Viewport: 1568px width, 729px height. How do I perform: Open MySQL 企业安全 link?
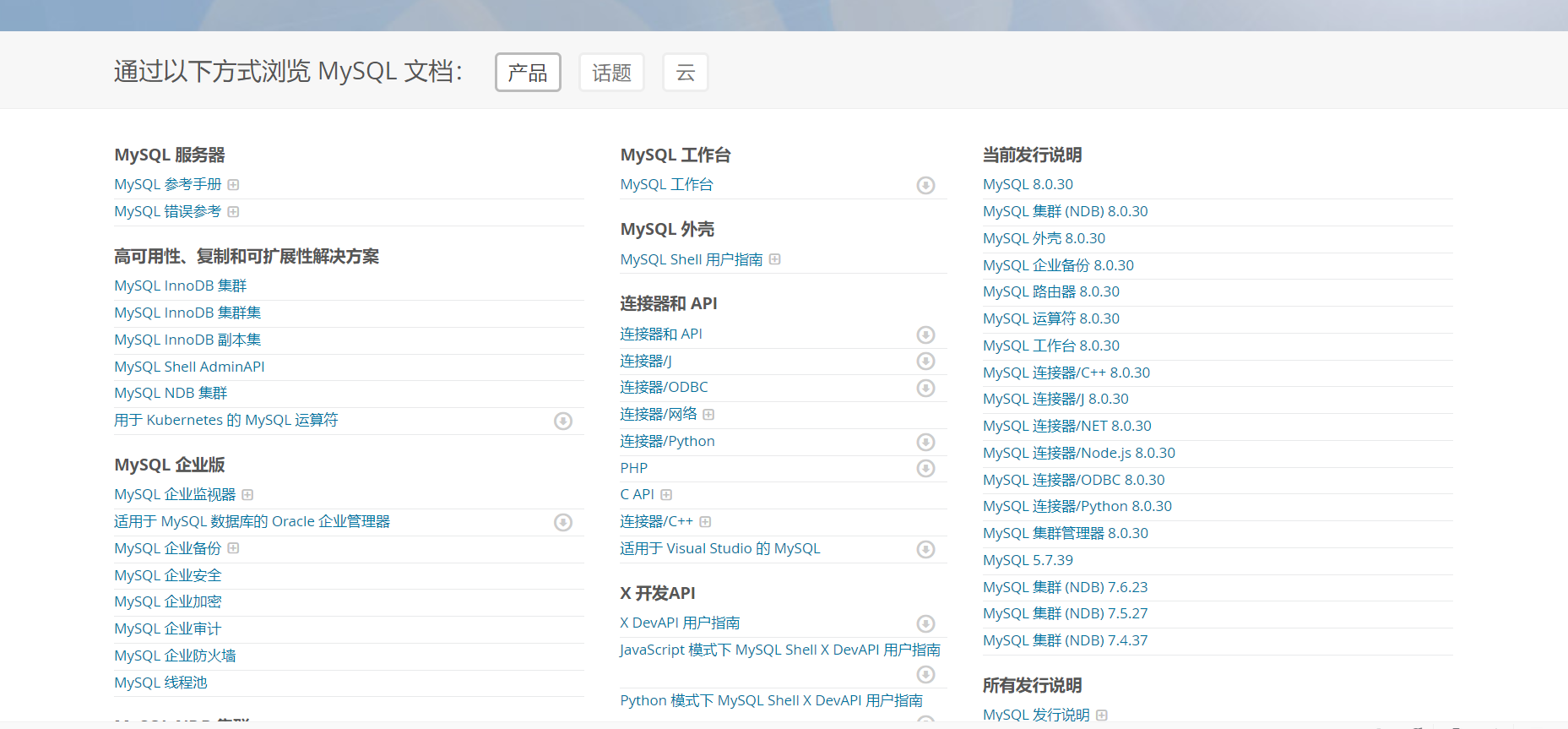tap(168, 575)
